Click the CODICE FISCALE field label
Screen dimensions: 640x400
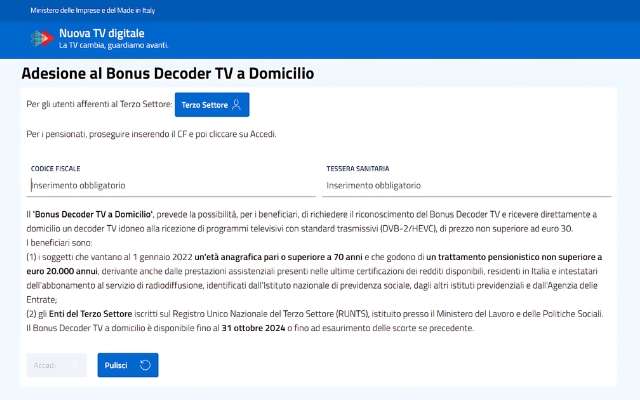(x=56, y=169)
